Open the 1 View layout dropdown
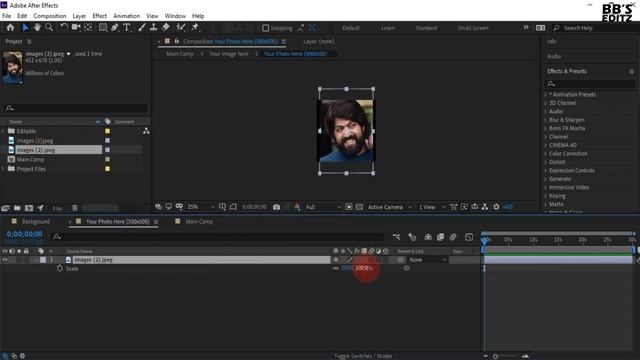 point(432,207)
